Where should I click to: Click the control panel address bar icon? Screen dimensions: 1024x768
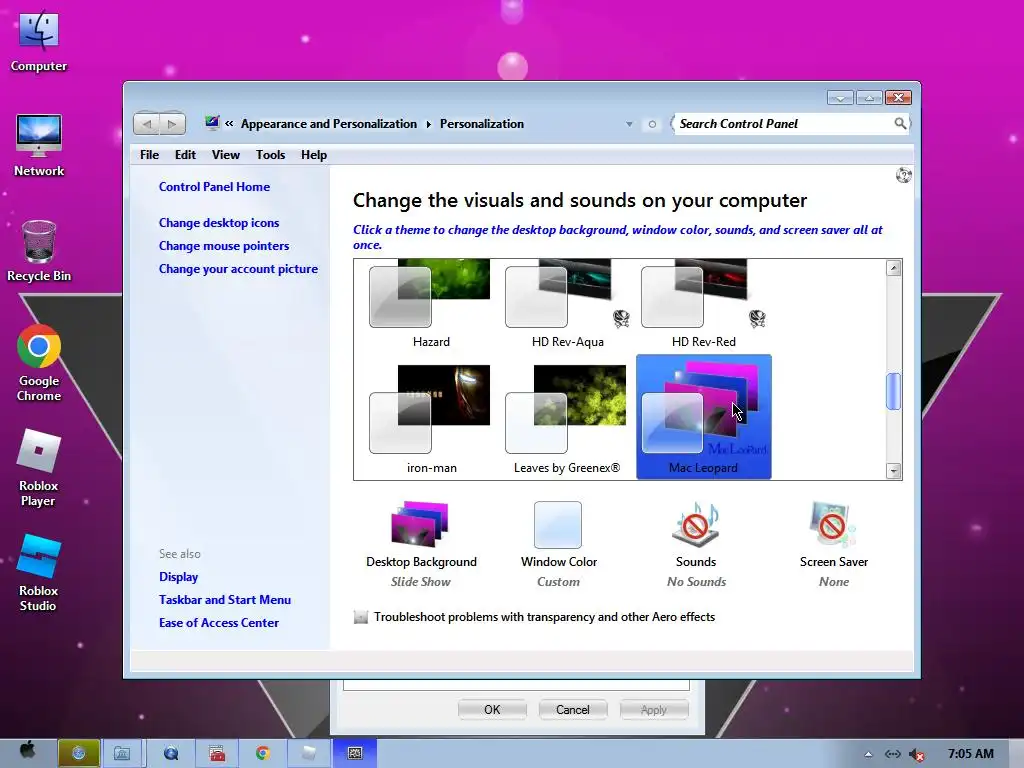pyautogui.click(x=212, y=123)
